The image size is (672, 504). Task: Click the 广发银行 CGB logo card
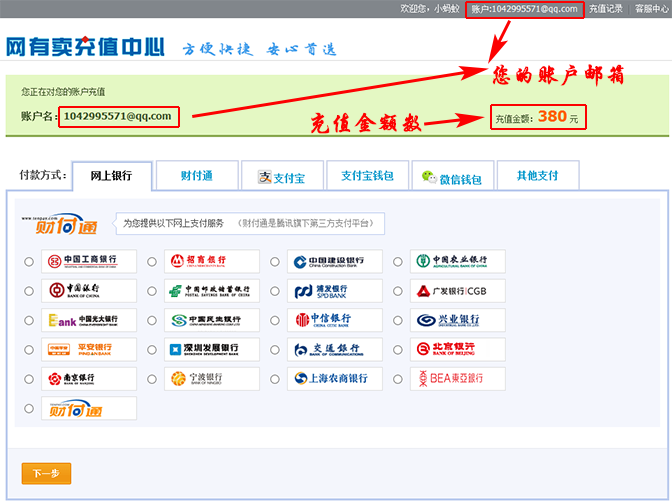(458, 291)
